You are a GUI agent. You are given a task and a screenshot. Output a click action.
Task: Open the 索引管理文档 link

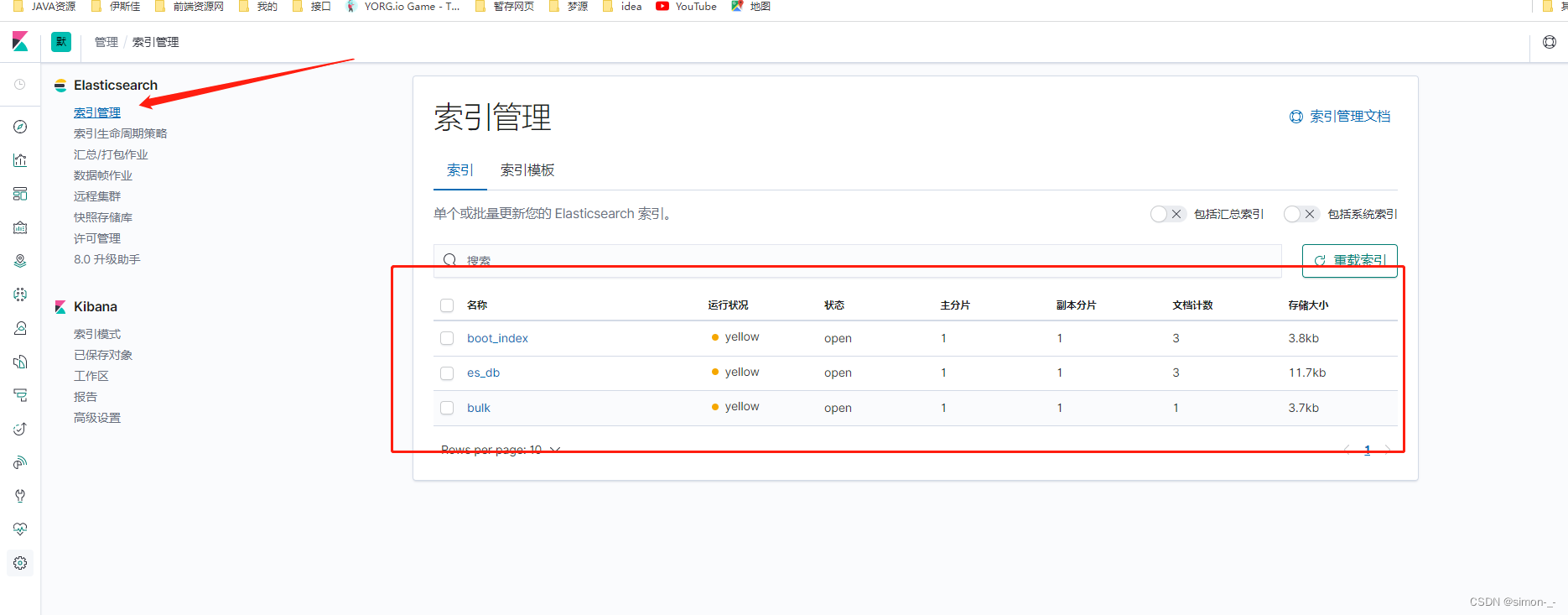click(1340, 117)
